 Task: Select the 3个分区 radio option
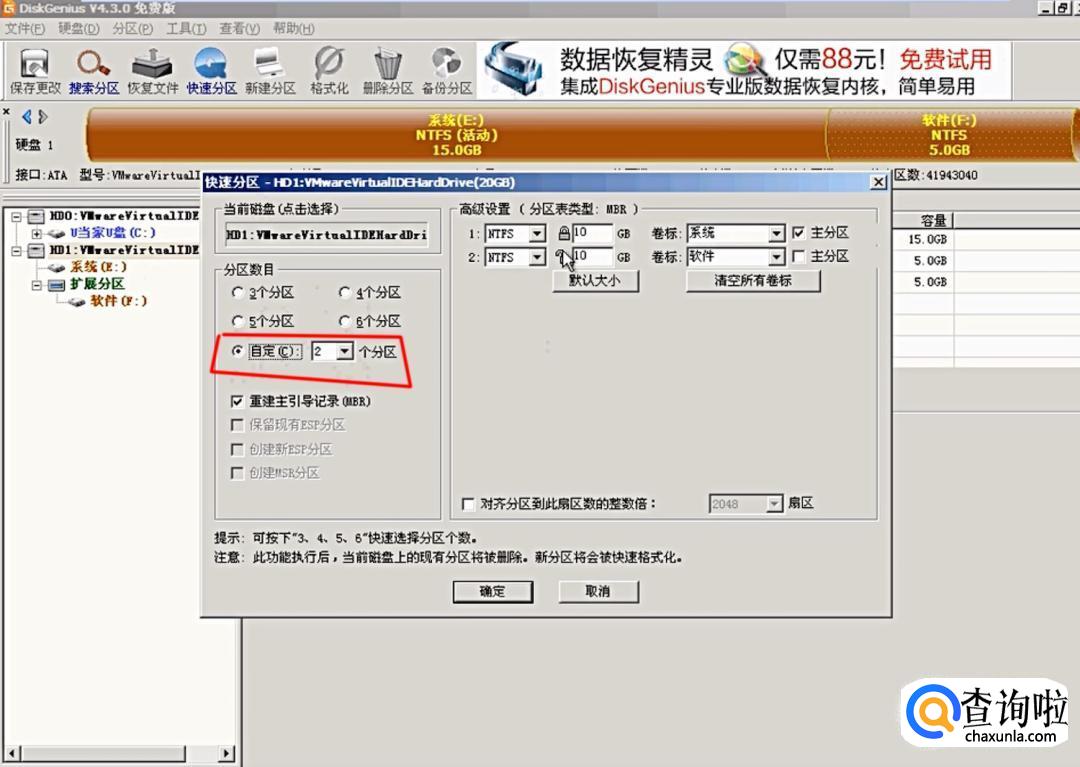point(238,293)
